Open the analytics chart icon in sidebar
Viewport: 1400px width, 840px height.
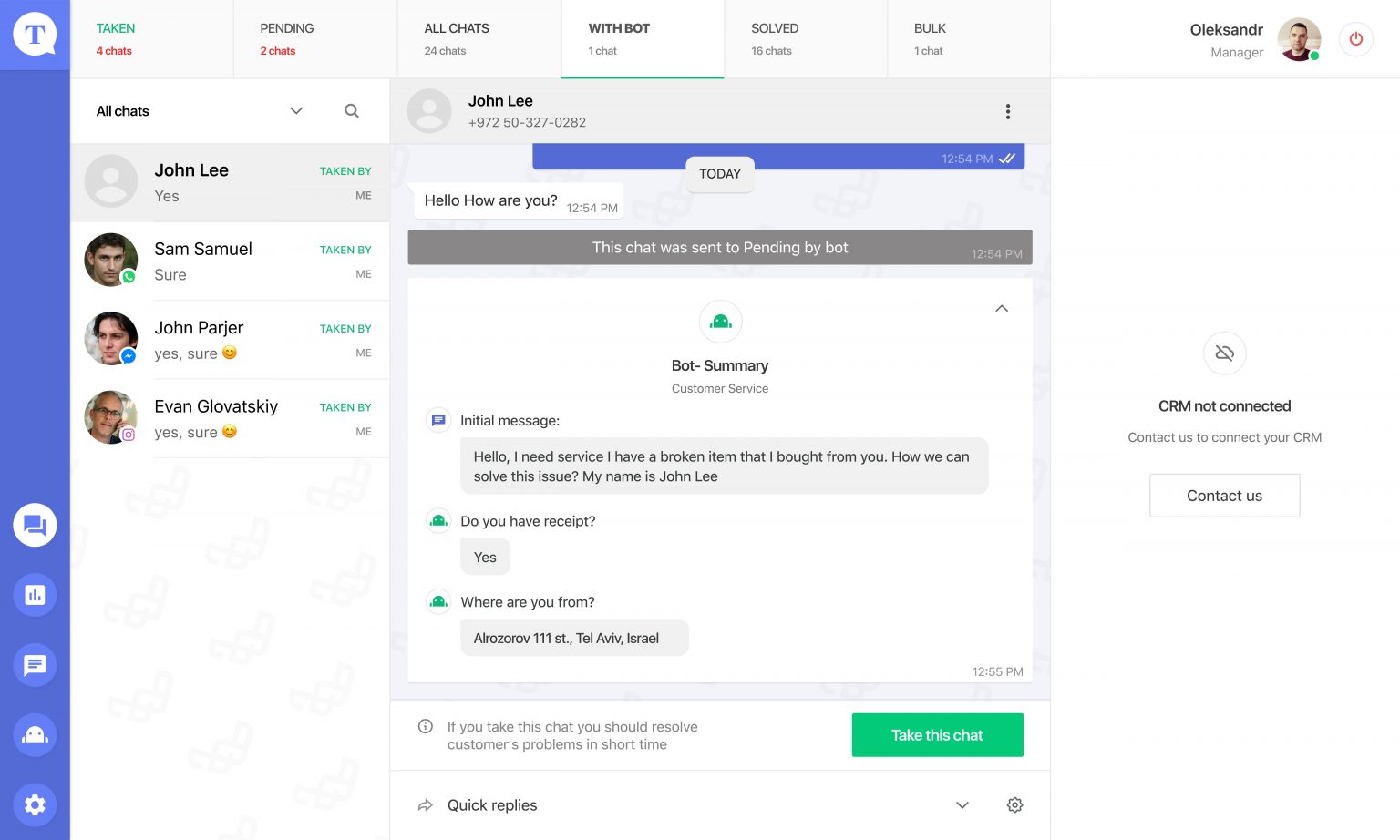click(x=35, y=595)
